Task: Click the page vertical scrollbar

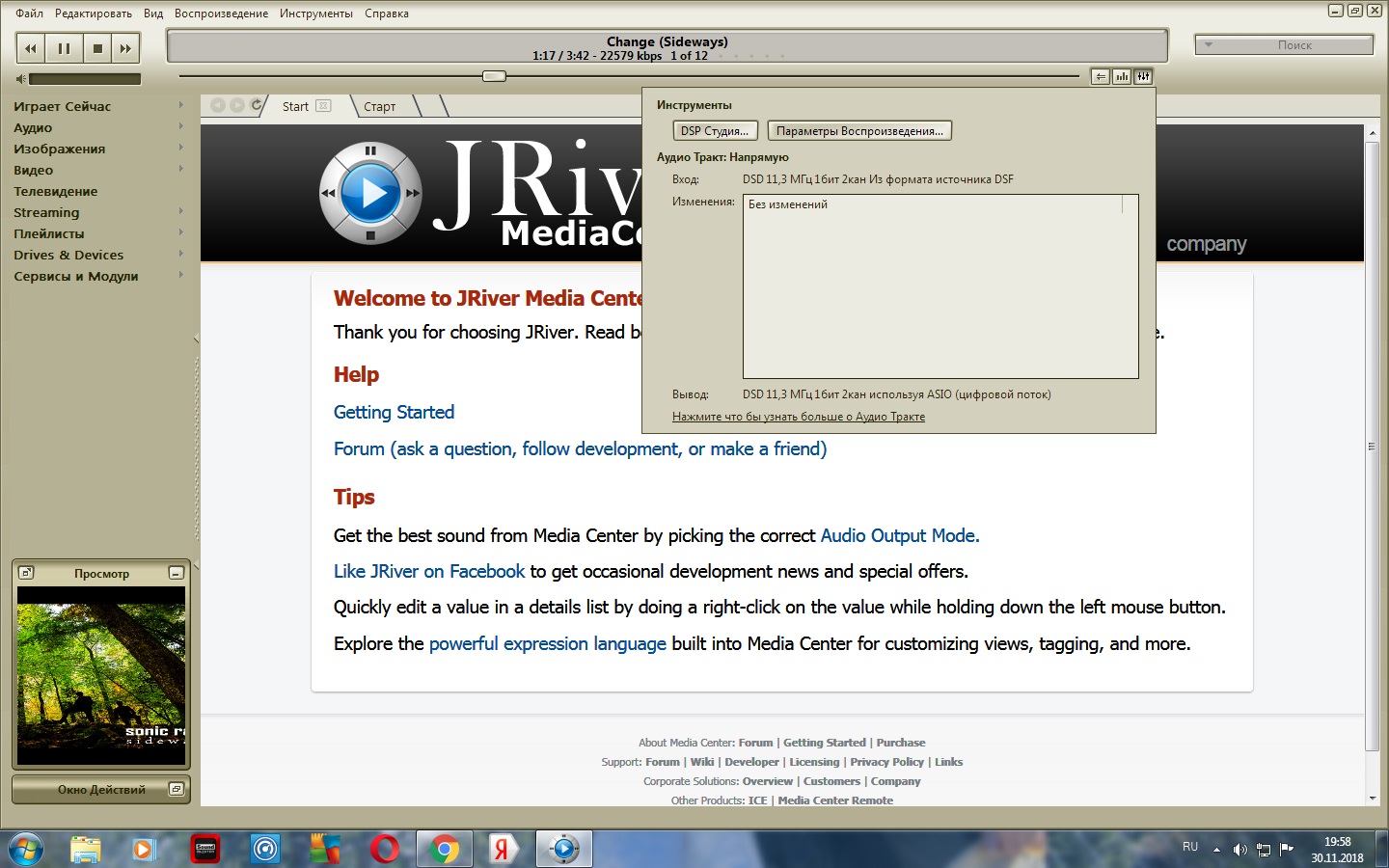Action: pyautogui.click(x=1372, y=446)
